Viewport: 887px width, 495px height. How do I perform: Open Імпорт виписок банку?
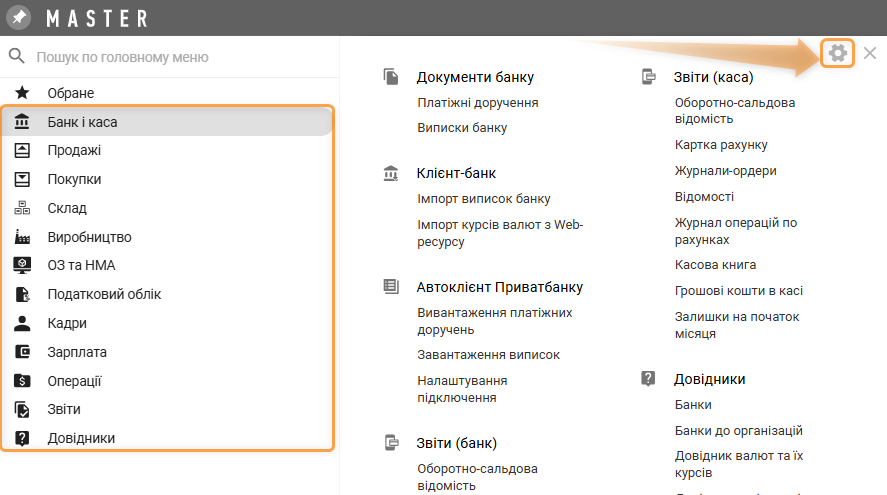[483, 198]
